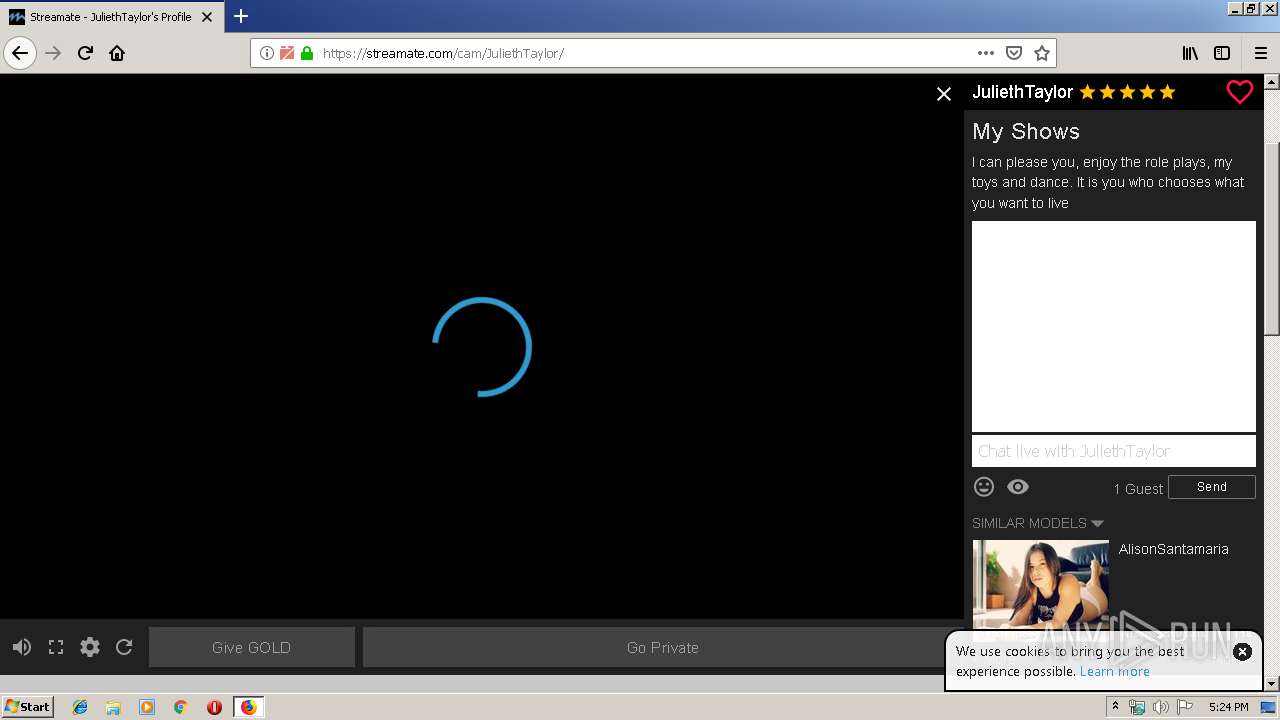
Task: Click the JuliethTaylor profile name heading
Action: tap(1022, 92)
